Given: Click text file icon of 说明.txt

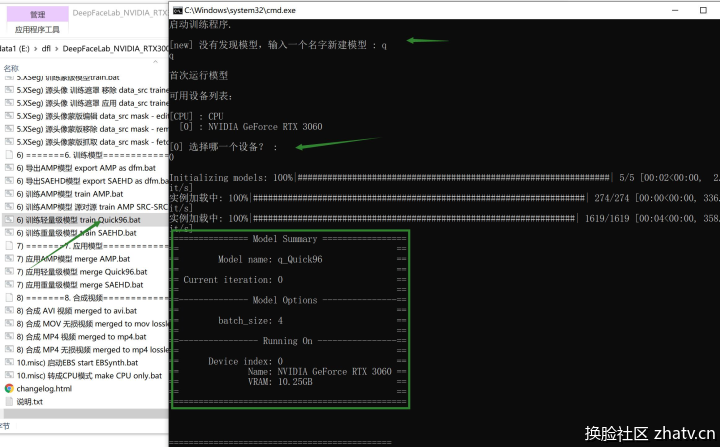Looking at the screenshot, I should click(x=9, y=402).
